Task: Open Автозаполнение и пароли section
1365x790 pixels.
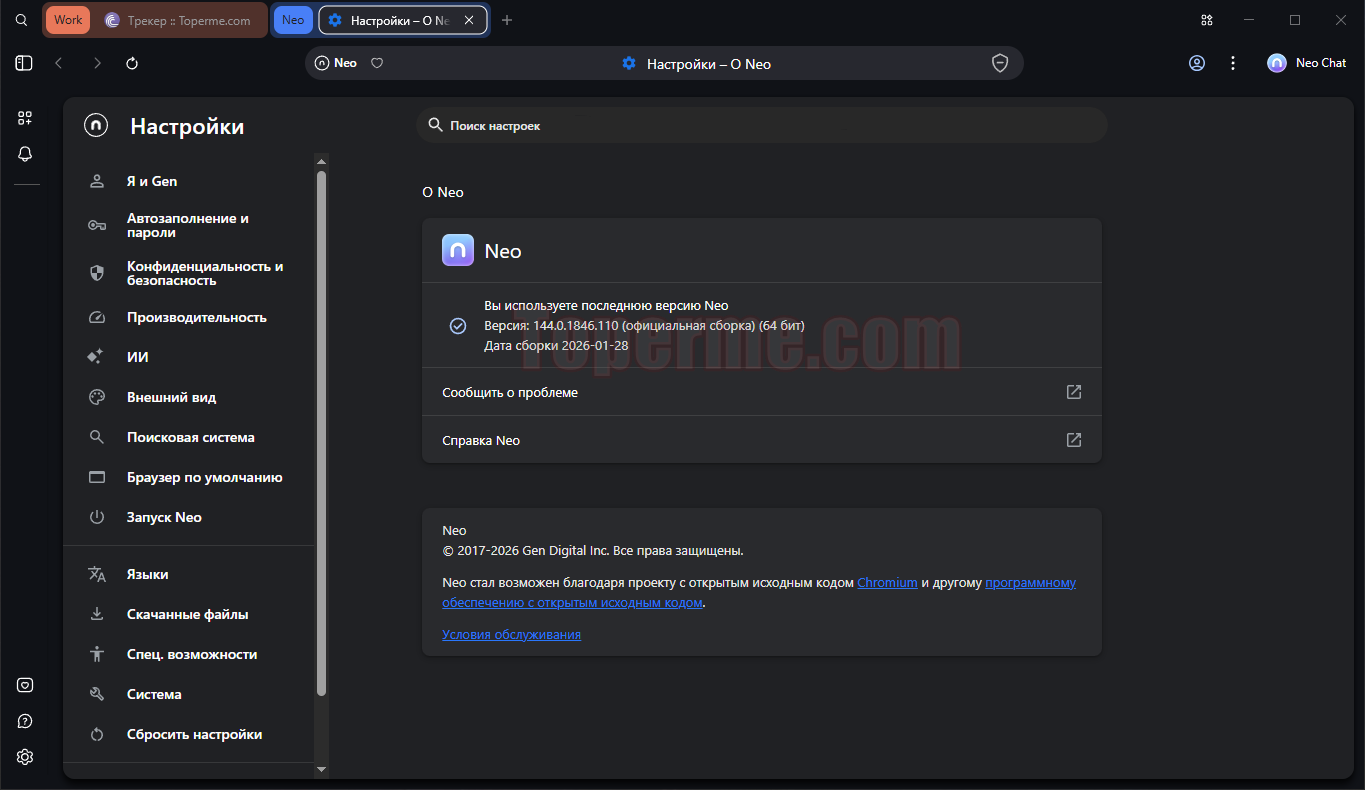Action: [x=191, y=225]
